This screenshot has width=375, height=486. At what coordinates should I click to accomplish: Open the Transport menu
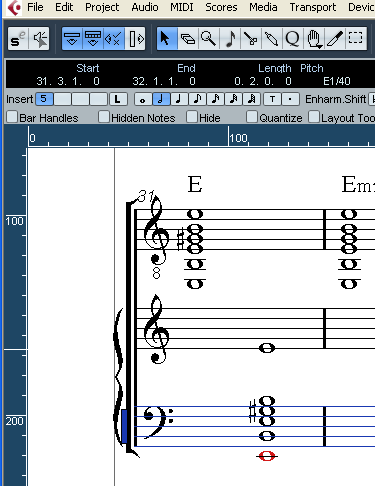(x=313, y=7)
